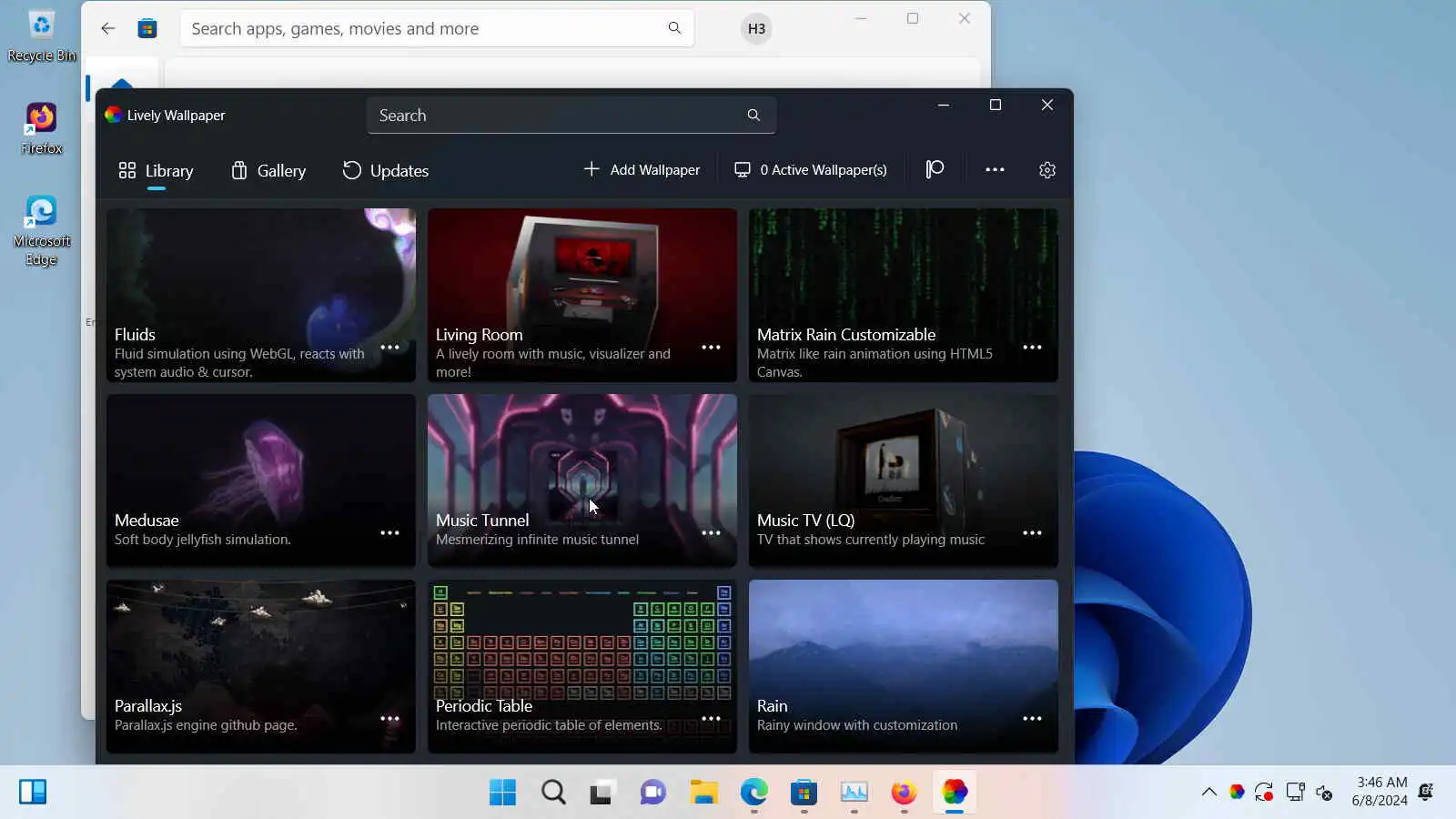Open the Updates tab
This screenshot has height=819, width=1456.
[386, 170]
